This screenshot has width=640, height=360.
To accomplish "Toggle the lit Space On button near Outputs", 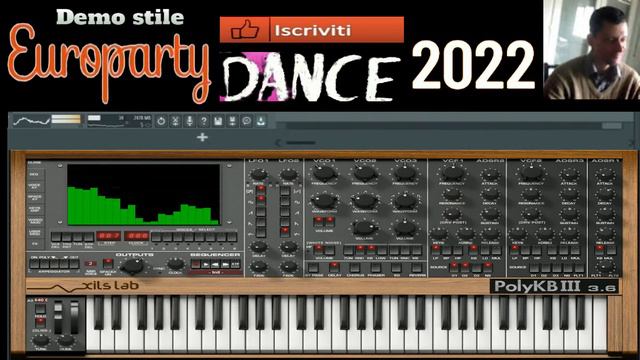I will tap(108, 263).
